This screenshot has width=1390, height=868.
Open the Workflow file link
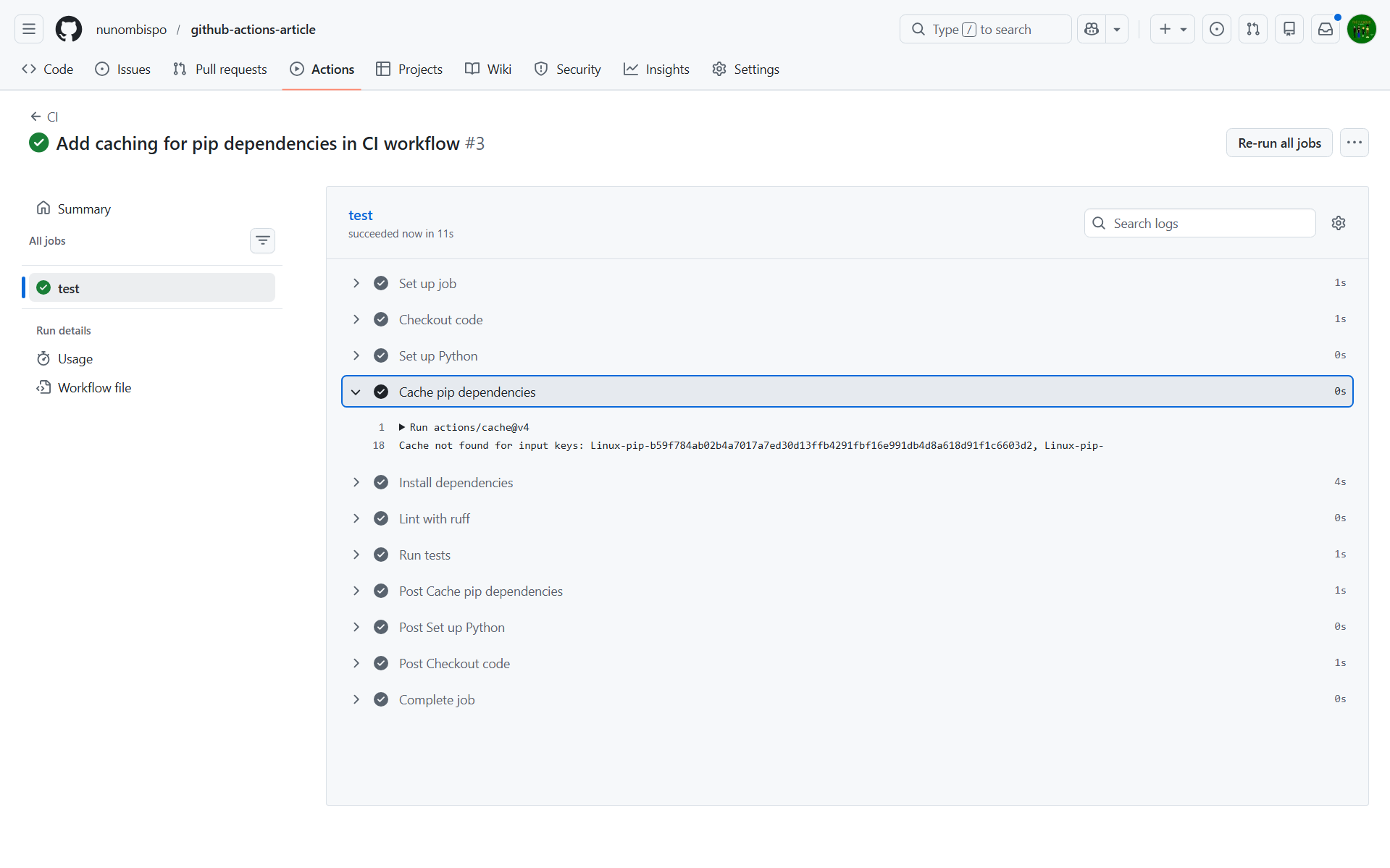[94, 387]
